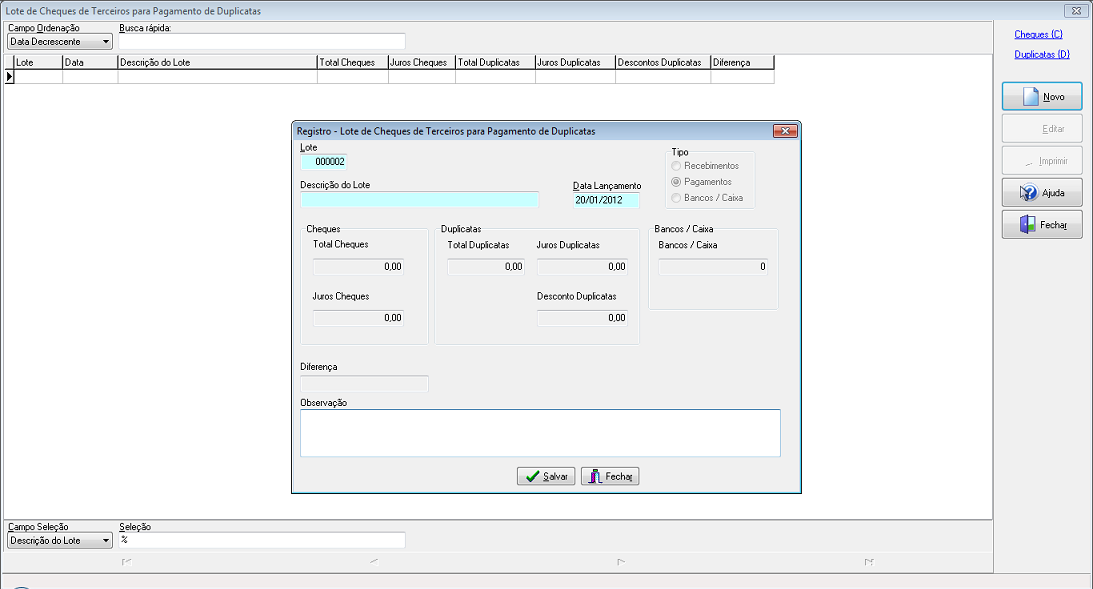1093x589 pixels.
Task: Click the Busca rápida search field
Action: point(261,42)
